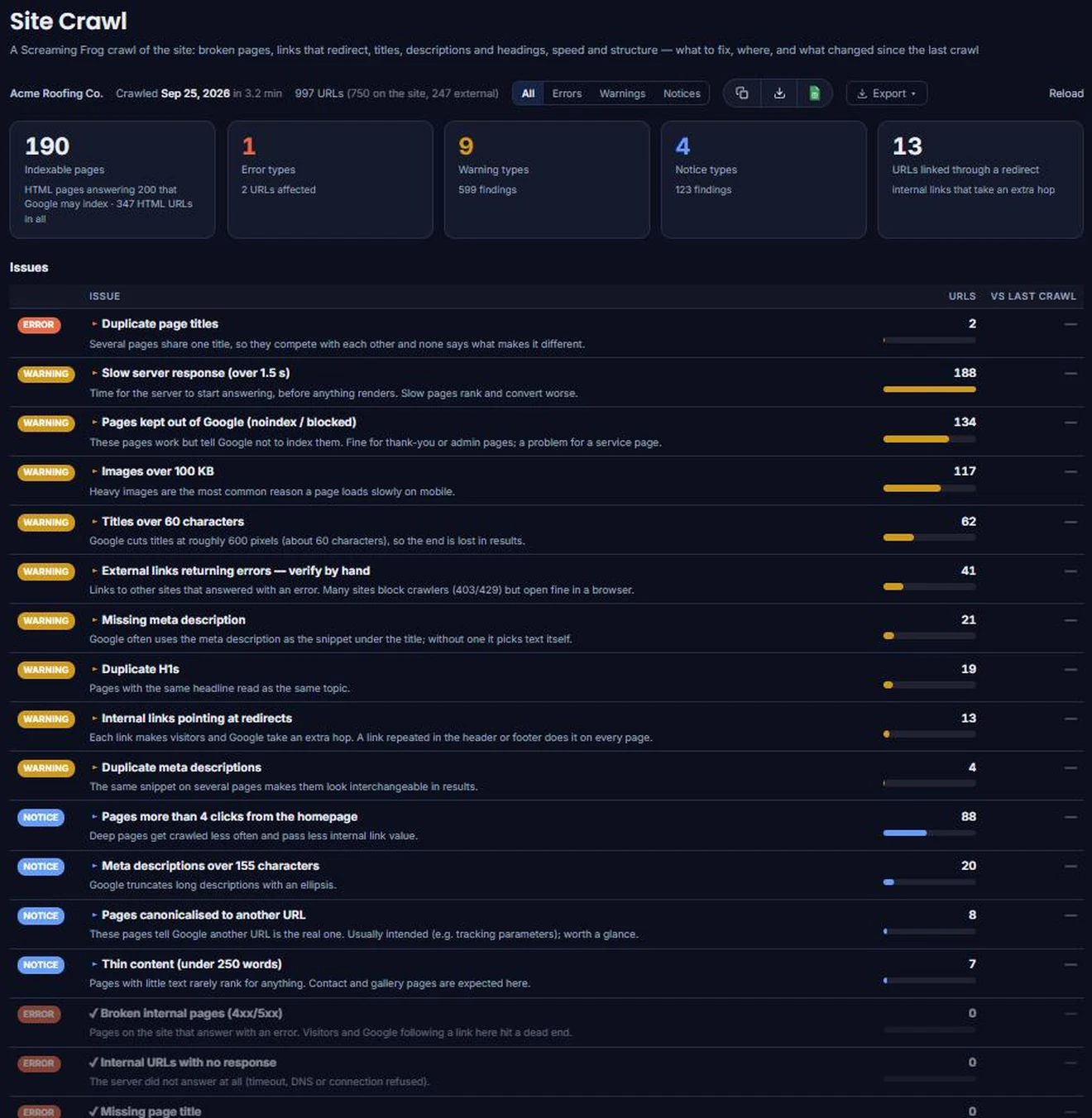Click the crawl date Sep 25, 2026
This screenshot has width=1092, height=1118.
pos(195,93)
